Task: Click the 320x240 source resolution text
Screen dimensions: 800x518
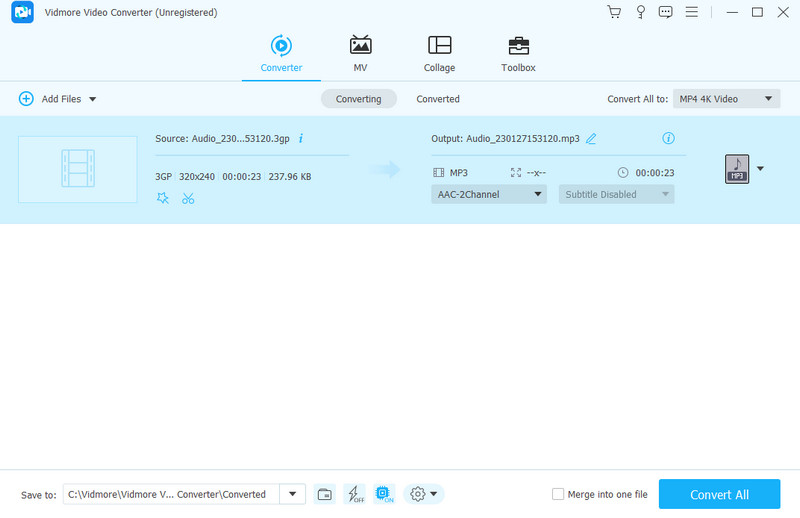Action: (x=197, y=177)
